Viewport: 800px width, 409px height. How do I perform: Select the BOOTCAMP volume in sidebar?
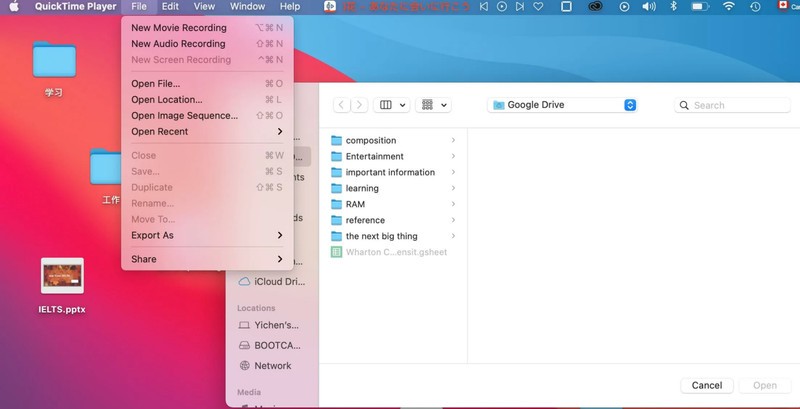point(270,345)
